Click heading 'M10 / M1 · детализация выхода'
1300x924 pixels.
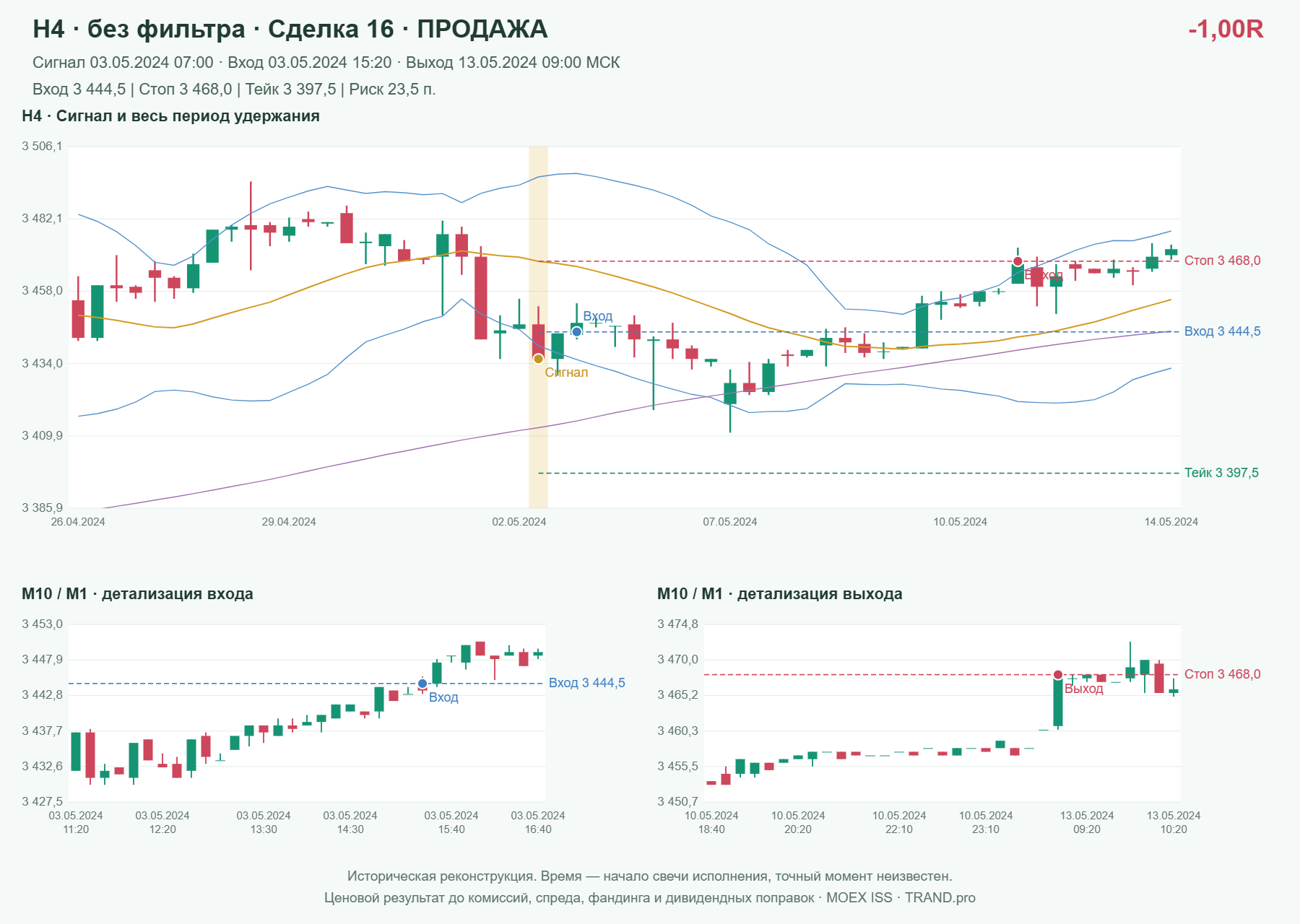[780, 594]
